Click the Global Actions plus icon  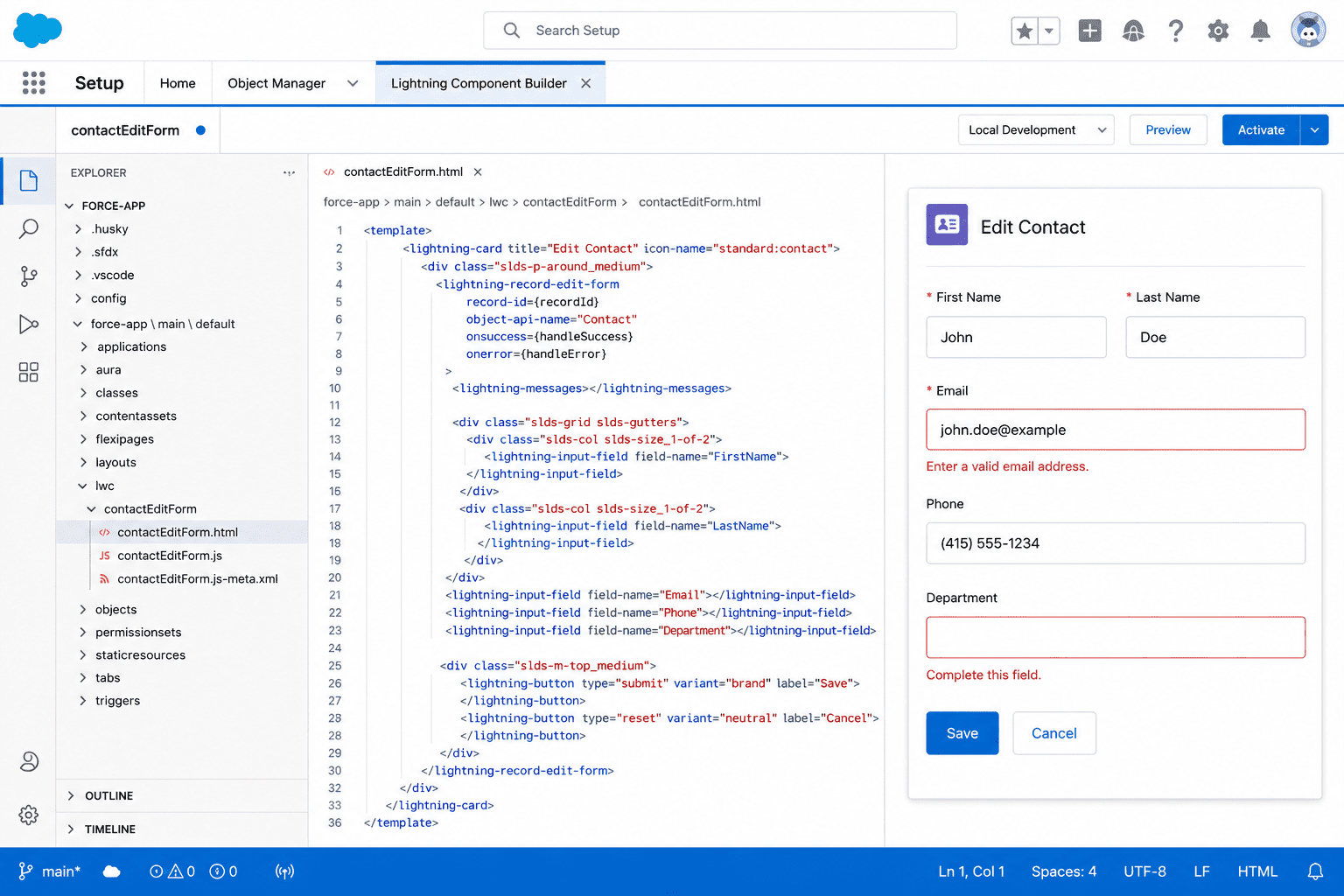(1089, 31)
